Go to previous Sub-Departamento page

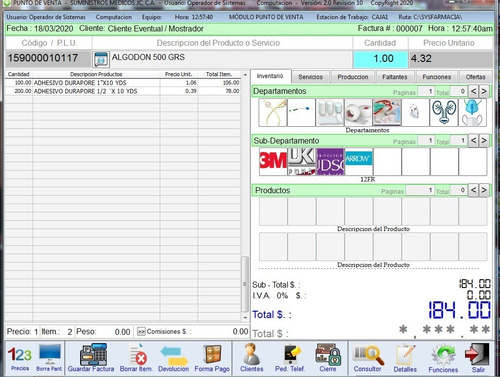473,141
